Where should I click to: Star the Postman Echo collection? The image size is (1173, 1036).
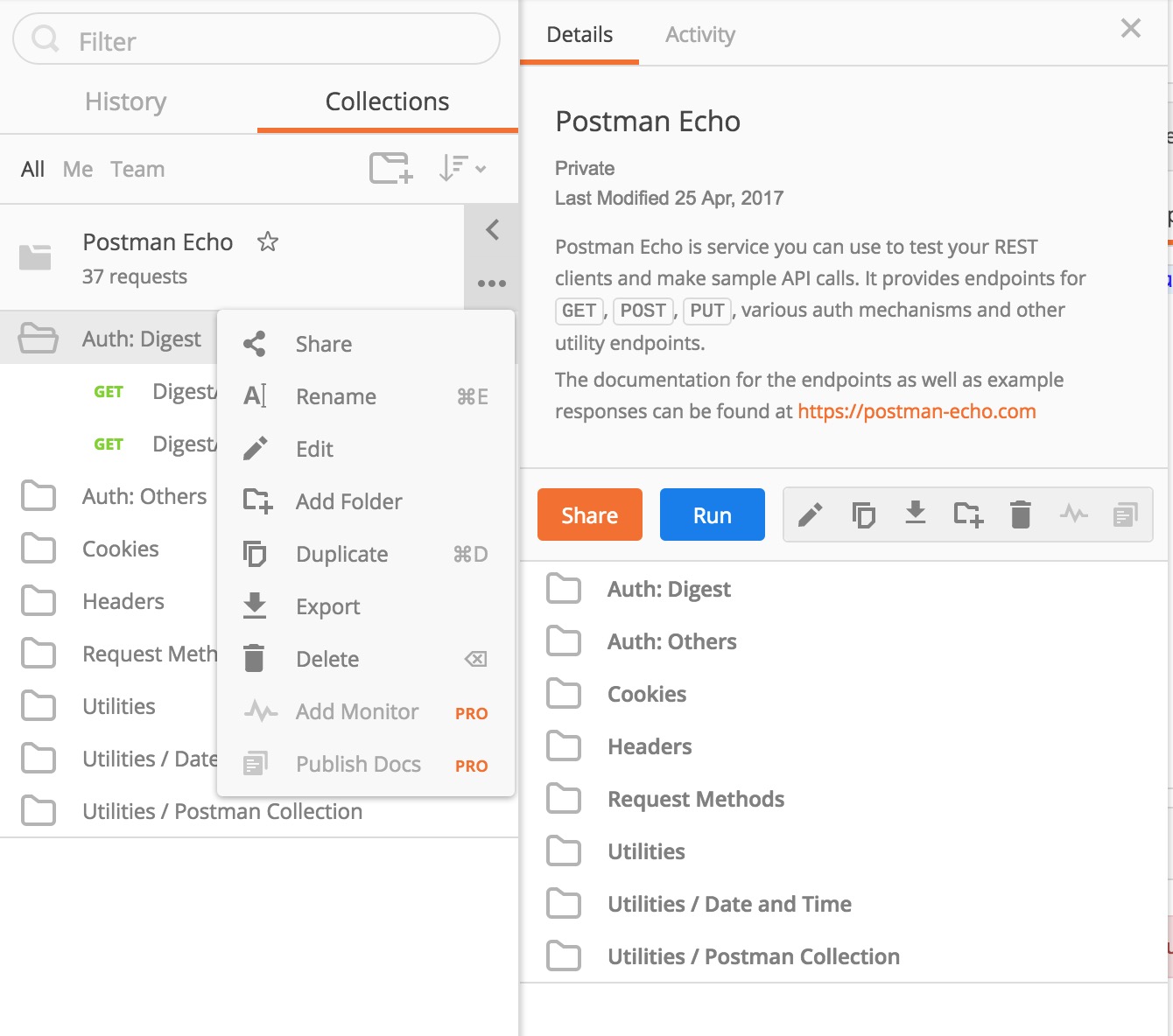268,241
